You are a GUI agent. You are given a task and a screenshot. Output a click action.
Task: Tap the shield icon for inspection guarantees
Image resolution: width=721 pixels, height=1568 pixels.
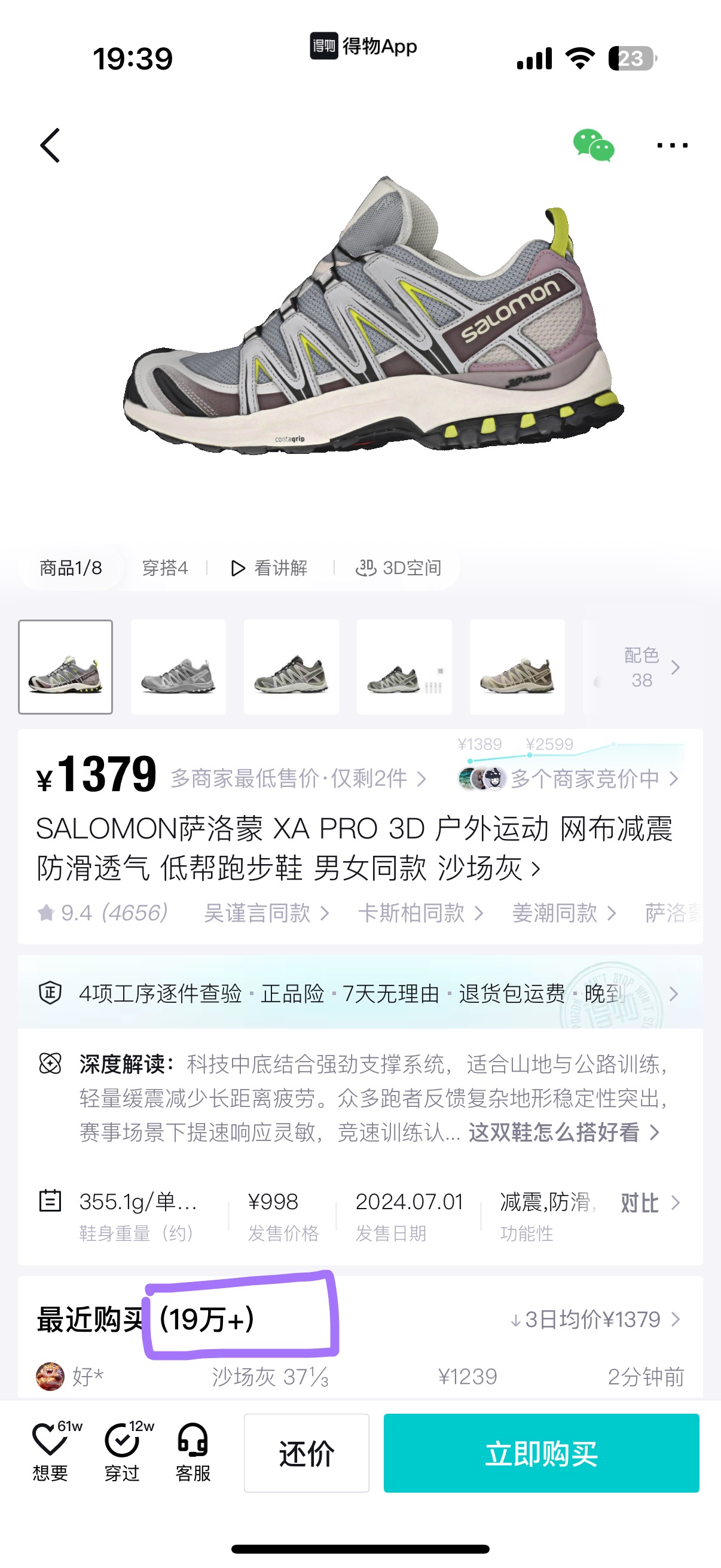[x=50, y=993]
